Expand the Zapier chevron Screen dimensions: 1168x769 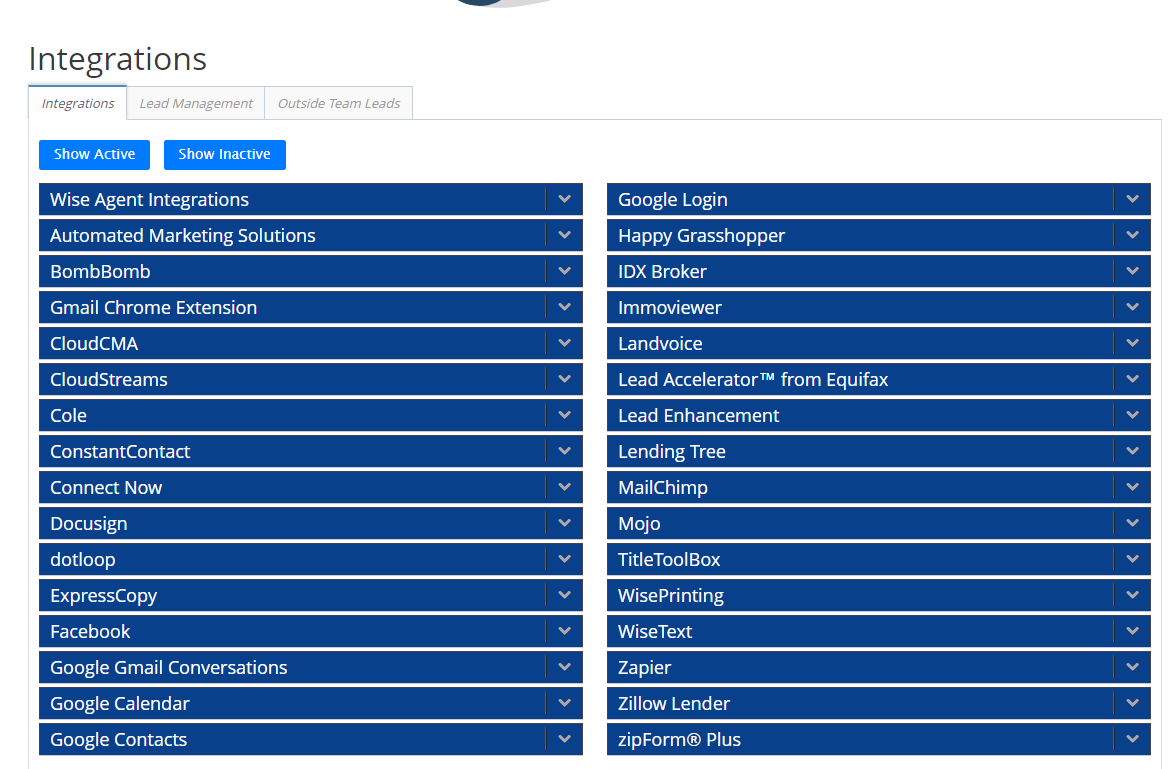click(1133, 667)
